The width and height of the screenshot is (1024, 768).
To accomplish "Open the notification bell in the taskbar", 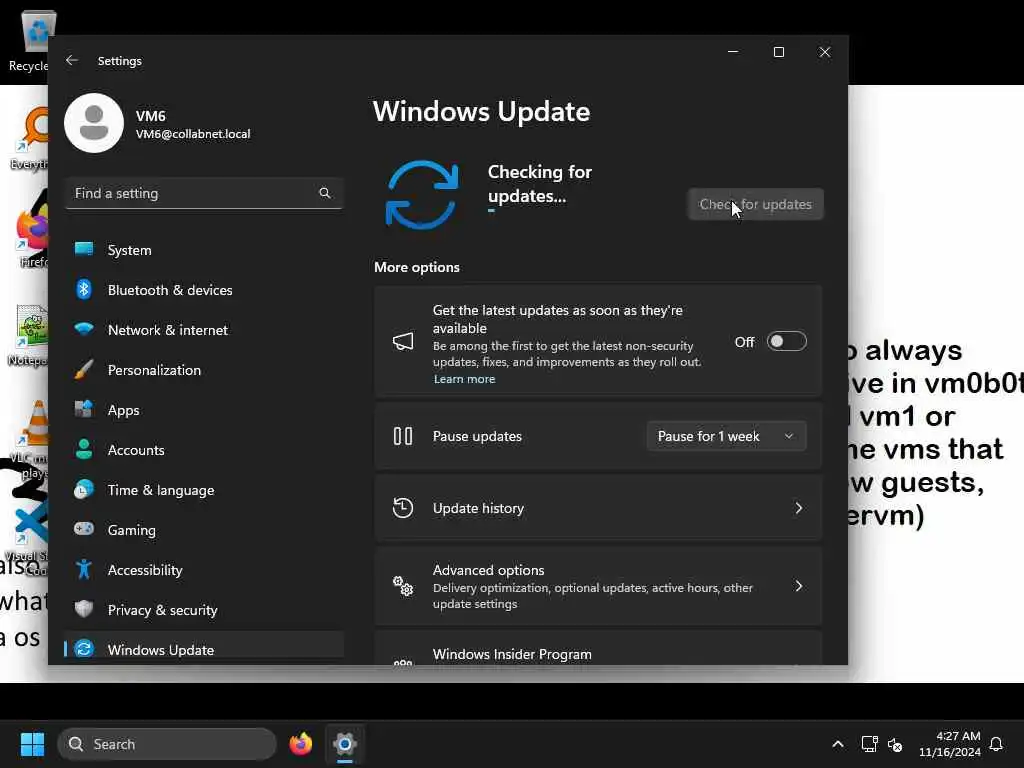I will pyautogui.click(x=997, y=744).
